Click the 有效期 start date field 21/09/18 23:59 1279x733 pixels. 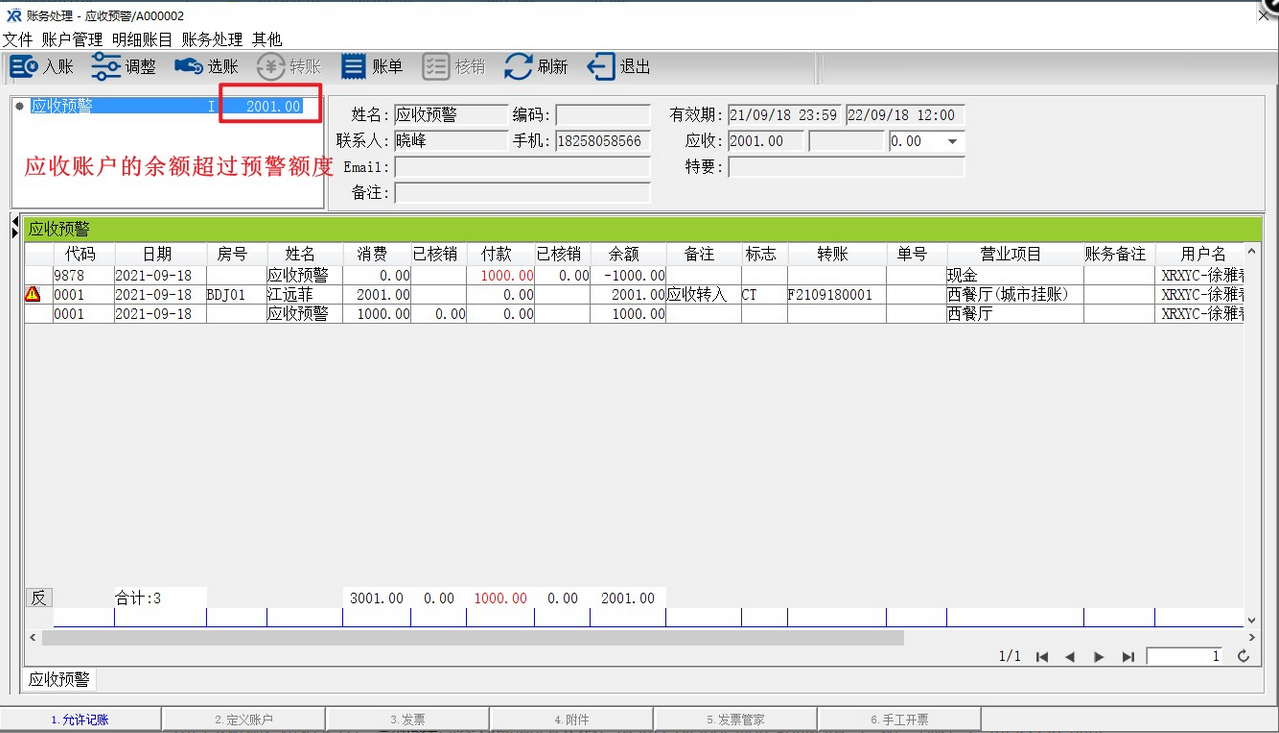point(785,115)
